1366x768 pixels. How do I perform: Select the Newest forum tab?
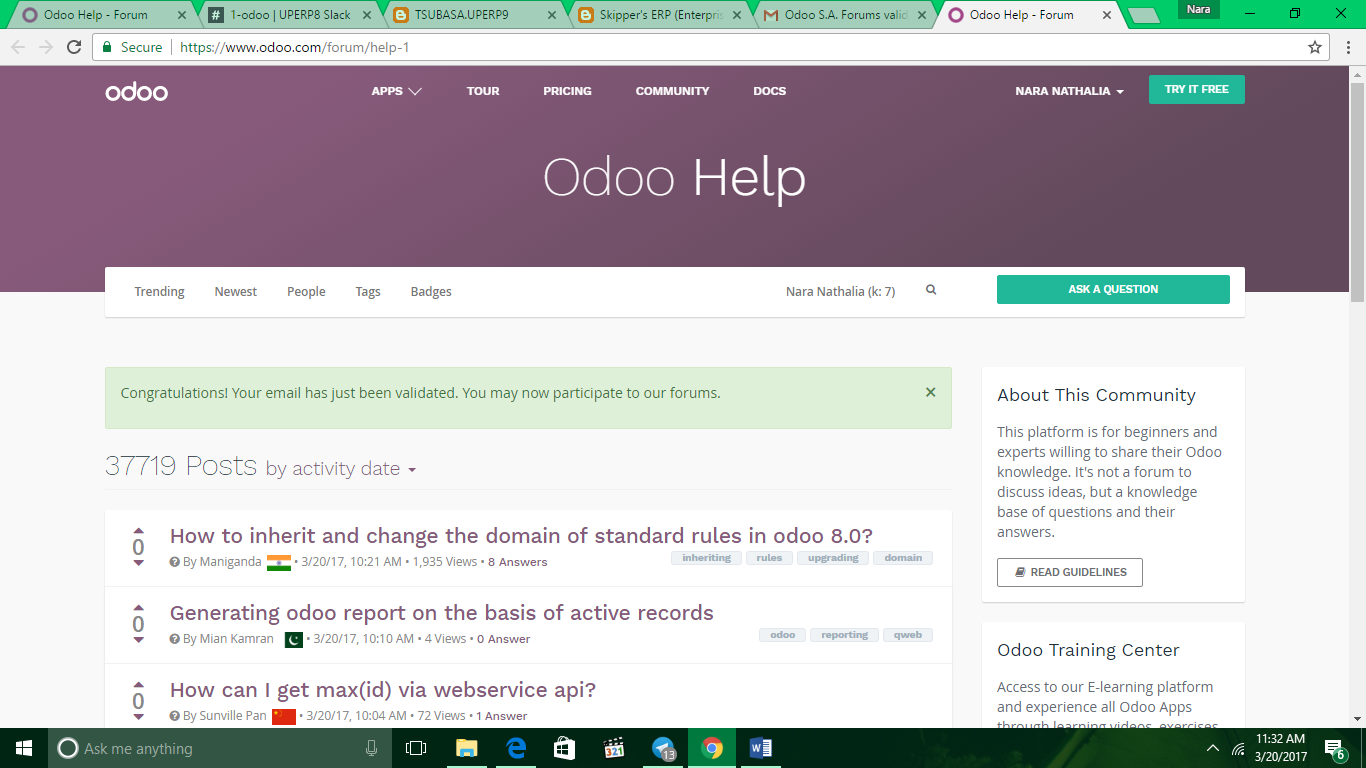click(x=236, y=291)
